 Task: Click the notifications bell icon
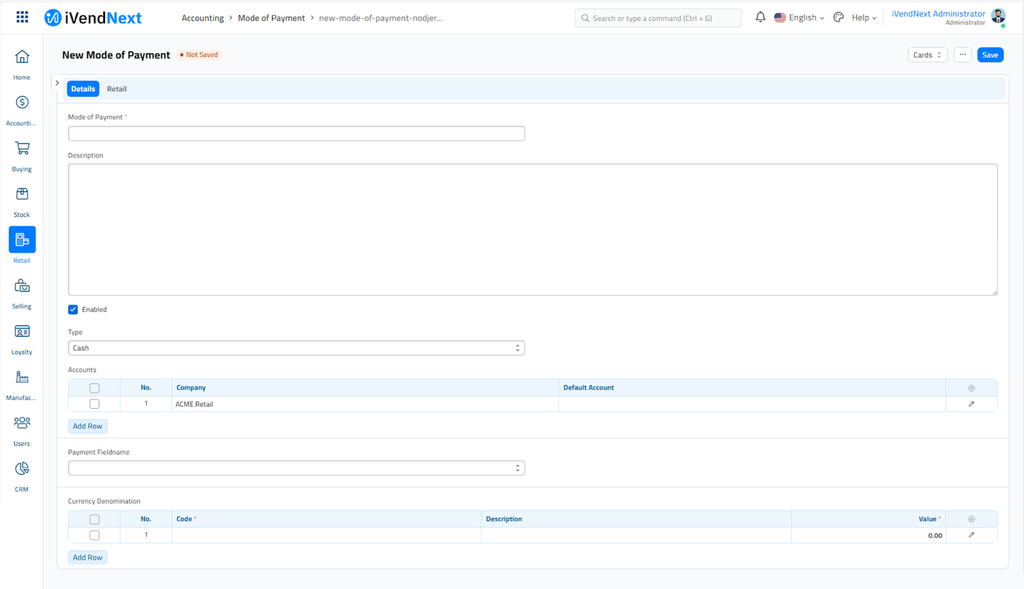[760, 18]
